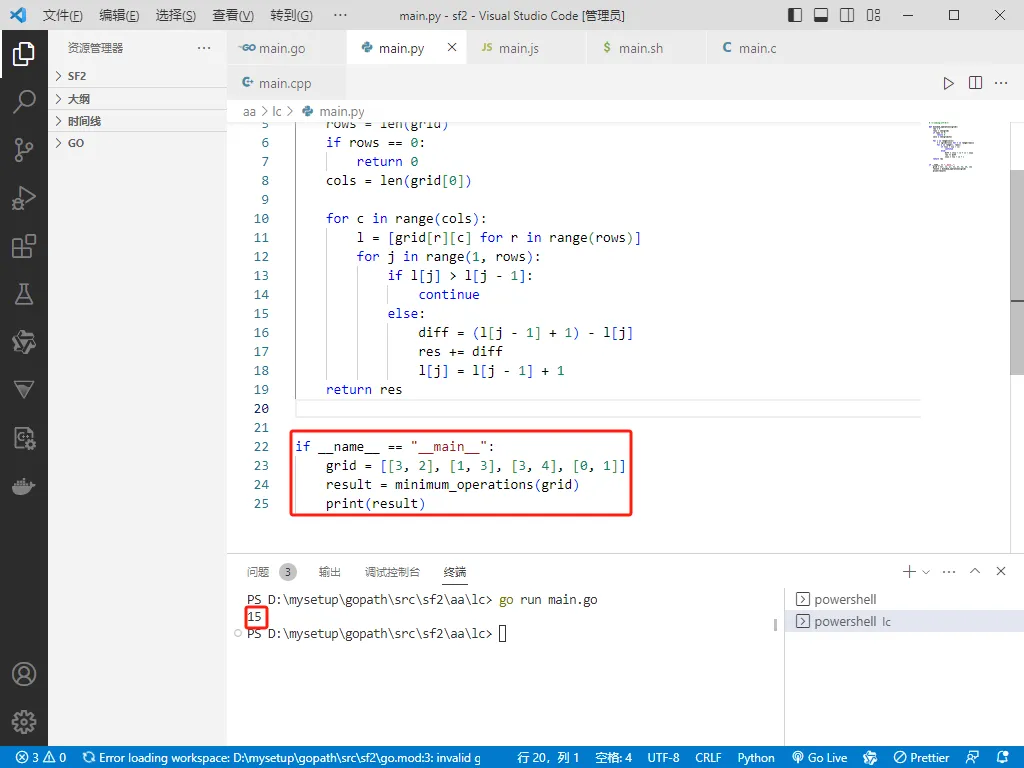1024x768 pixels.
Task: Click the Prettier status bar item
Action: [x=921, y=758]
